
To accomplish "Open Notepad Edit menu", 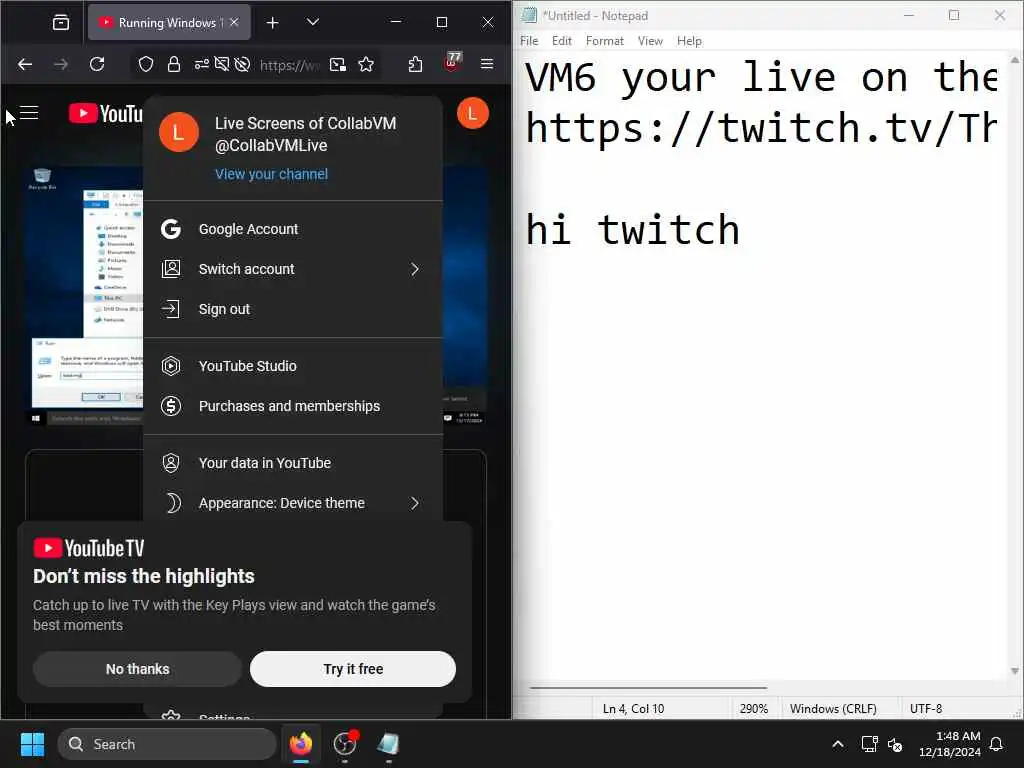I will click(x=562, y=41).
